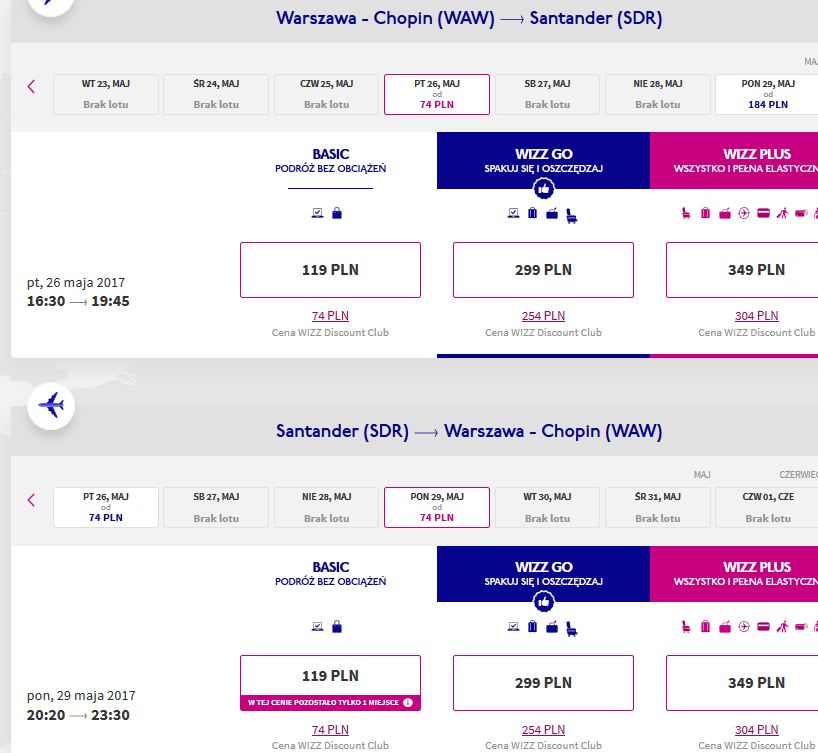Screen dimensions: 818x753
Task: Click return WIZZ PLUS airport check-in plane icon
Action: (744, 626)
